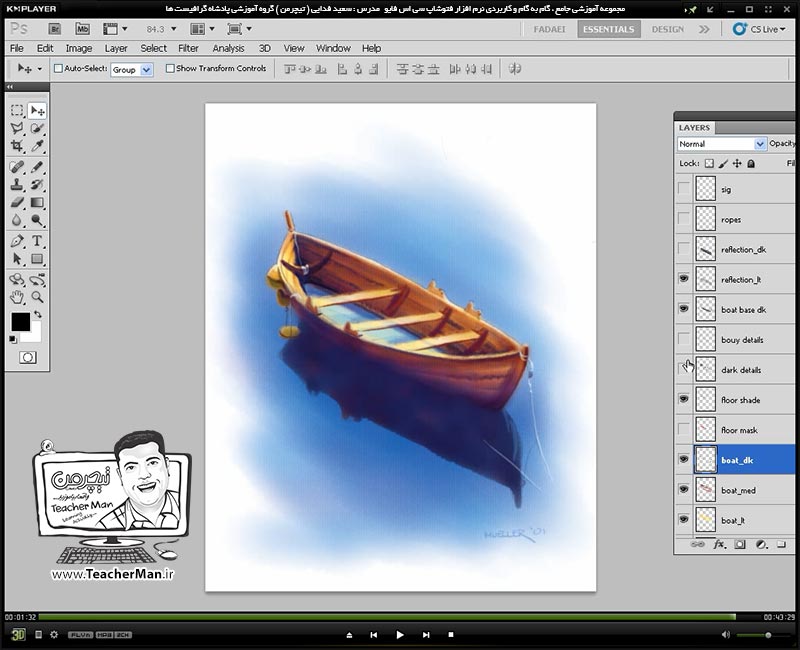Image resolution: width=800 pixels, height=650 pixels.
Task: Select the Hand tool
Action: coord(17,297)
